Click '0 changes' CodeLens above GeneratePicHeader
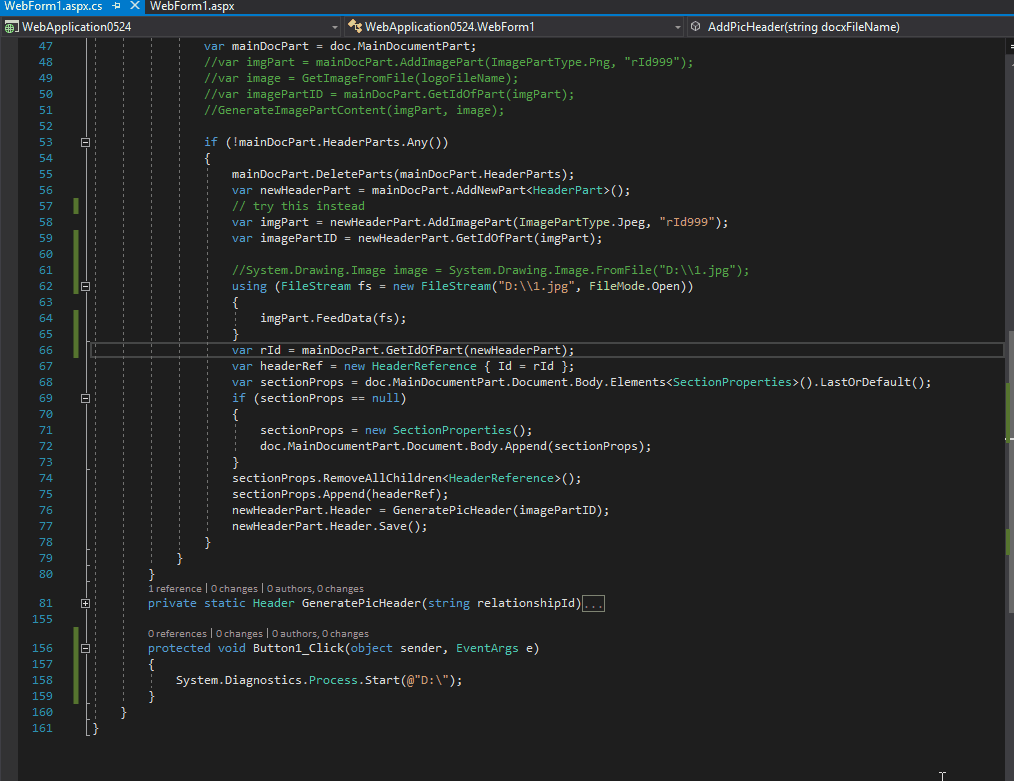Viewport: 1014px width, 781px height. coord(234,589)
